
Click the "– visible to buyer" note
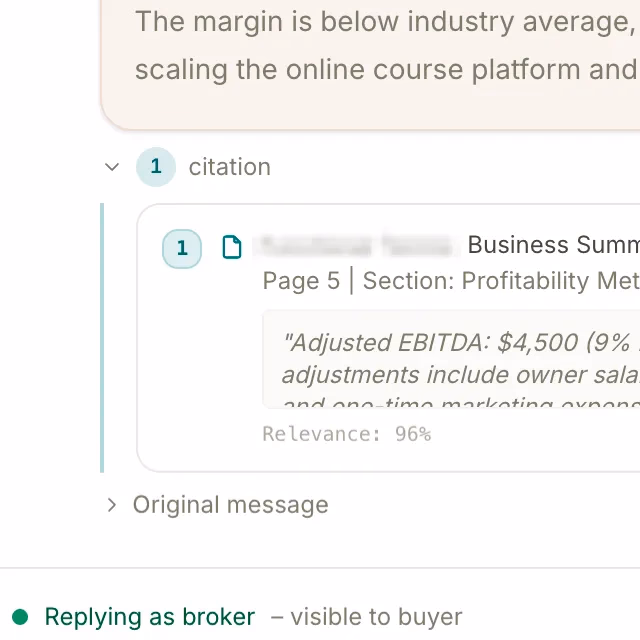[366, 617]
